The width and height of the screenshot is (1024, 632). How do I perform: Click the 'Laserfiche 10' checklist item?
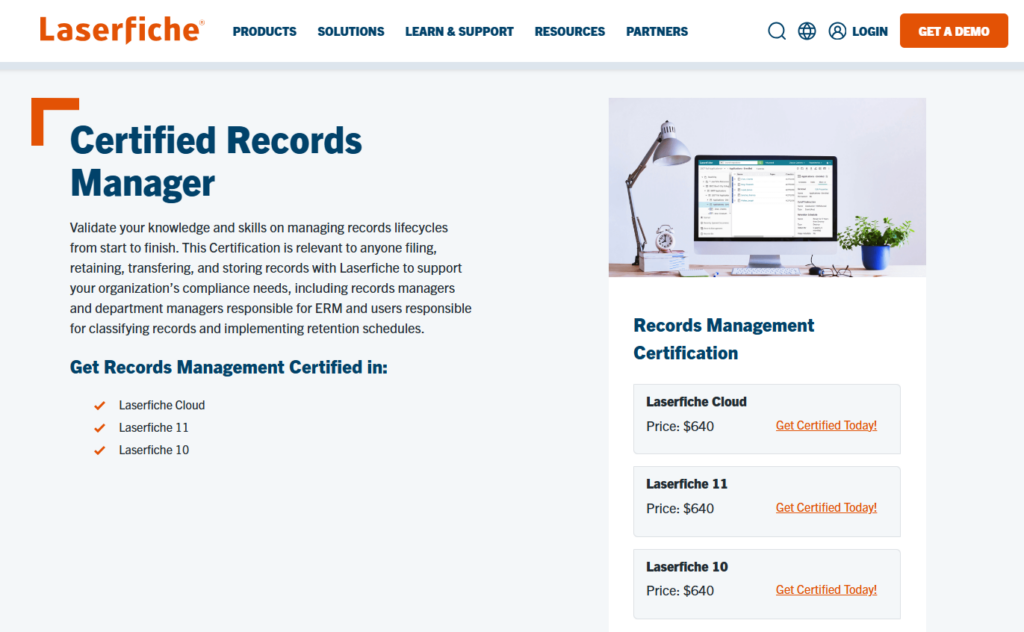click(x=153, y=450)
